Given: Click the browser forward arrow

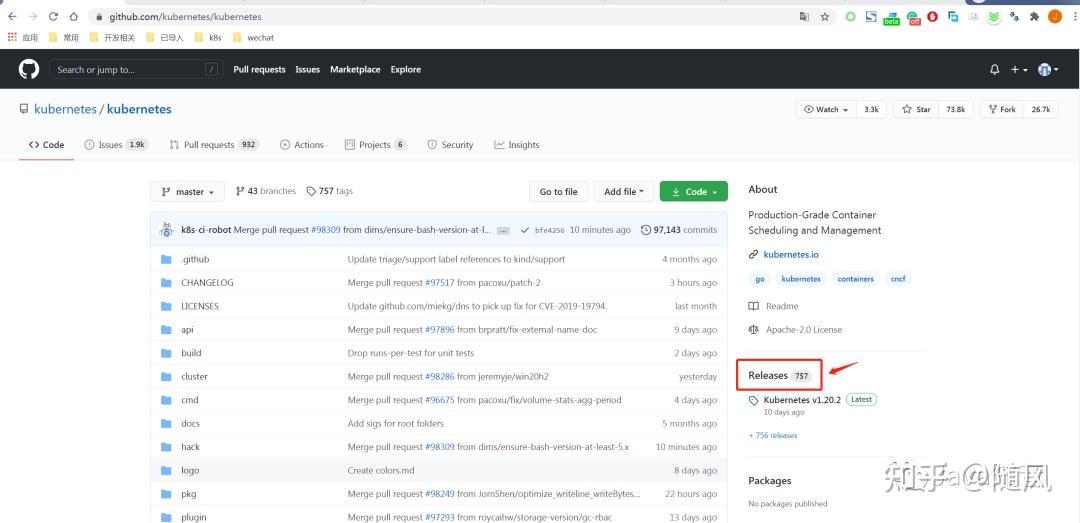Looking at the screenshot, I should 32,17.
